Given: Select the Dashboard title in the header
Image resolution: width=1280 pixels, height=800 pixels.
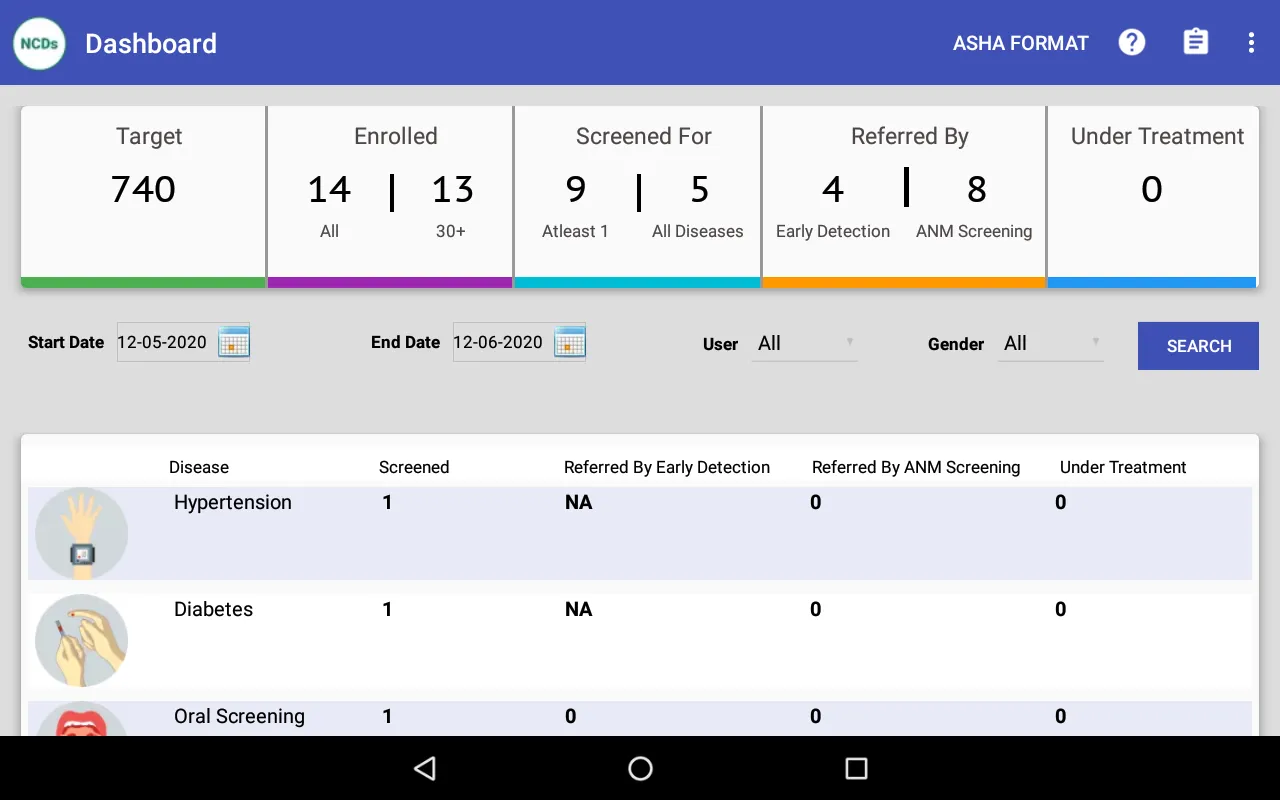Looking at the screenshot, I should click(150, 43).
